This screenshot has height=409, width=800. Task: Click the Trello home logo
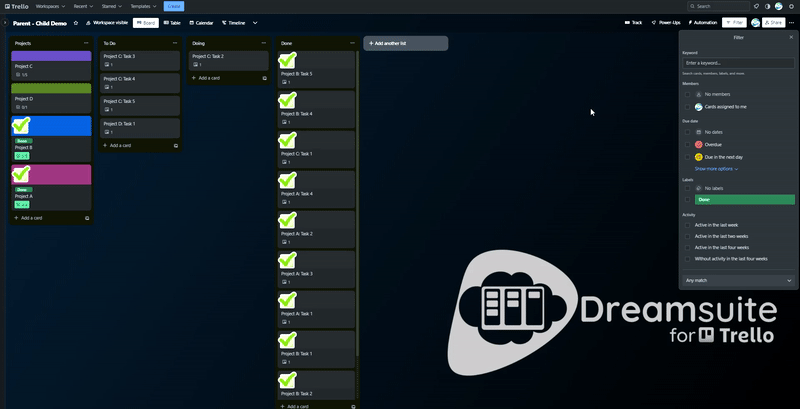16,7
